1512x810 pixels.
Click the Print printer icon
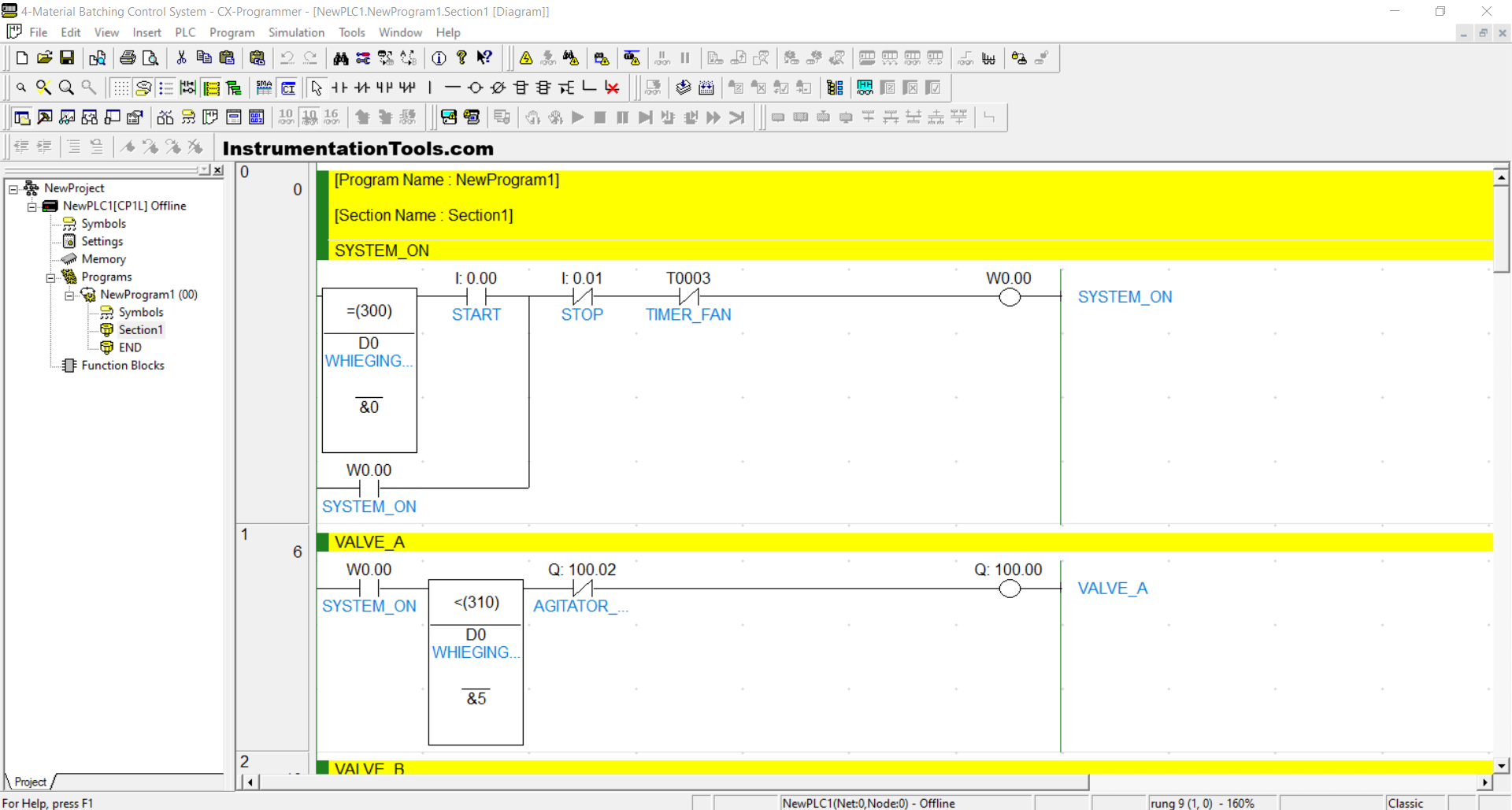[128, 58]
